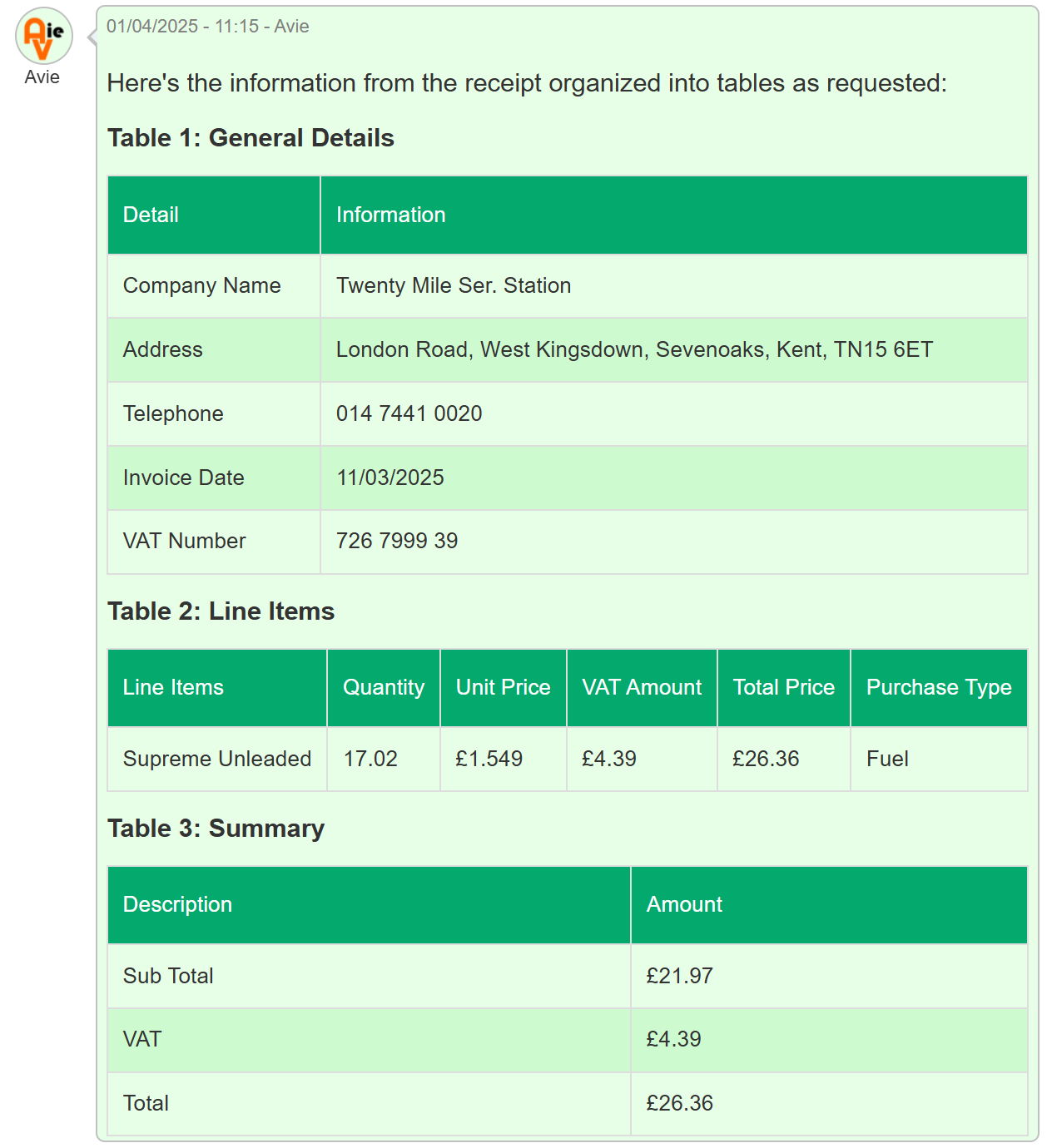Select the VAT number 726 7999 39

[x=397, y=541]
